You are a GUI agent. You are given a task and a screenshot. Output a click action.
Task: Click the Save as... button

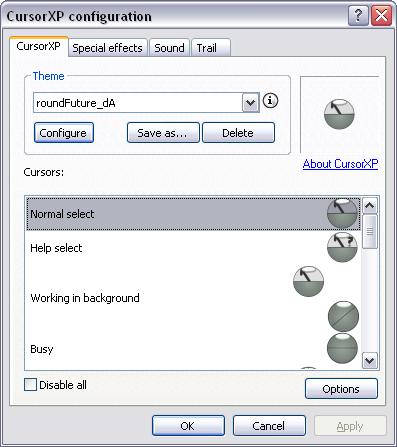[163, 133]
